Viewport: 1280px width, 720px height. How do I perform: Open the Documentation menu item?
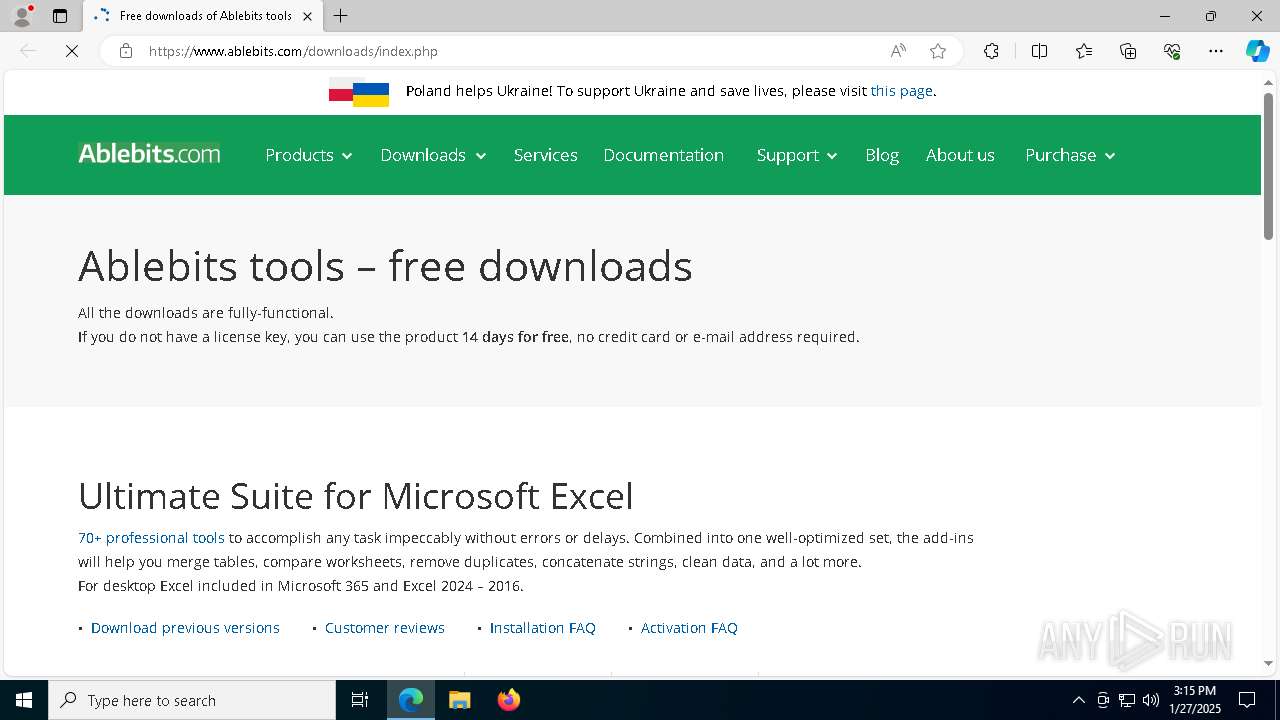coord(663,155)
